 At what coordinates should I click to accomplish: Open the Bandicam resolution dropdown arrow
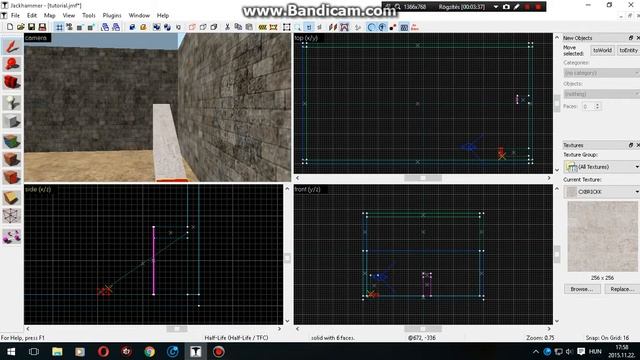[496, 7]
